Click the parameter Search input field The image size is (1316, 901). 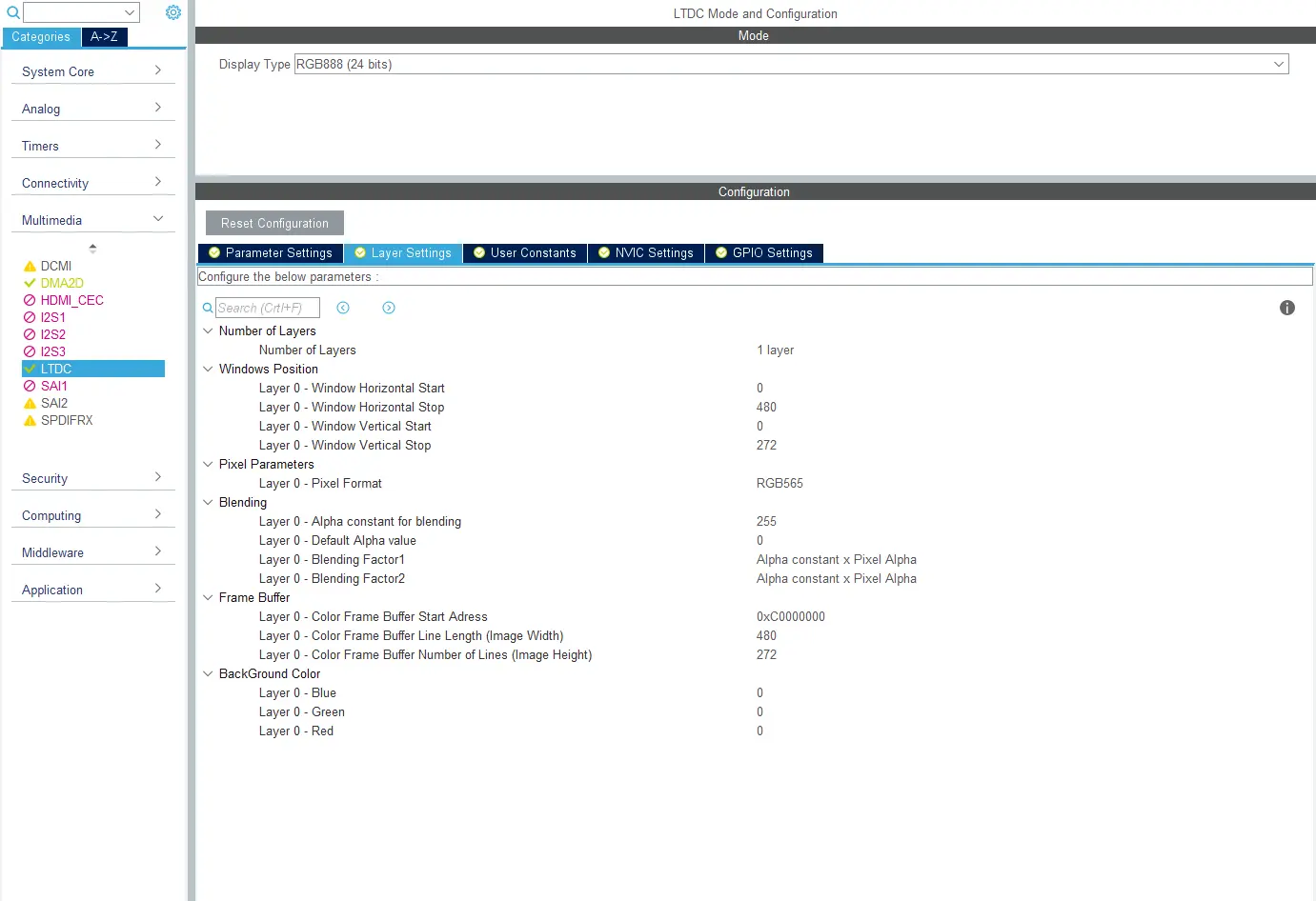point(267,308)
